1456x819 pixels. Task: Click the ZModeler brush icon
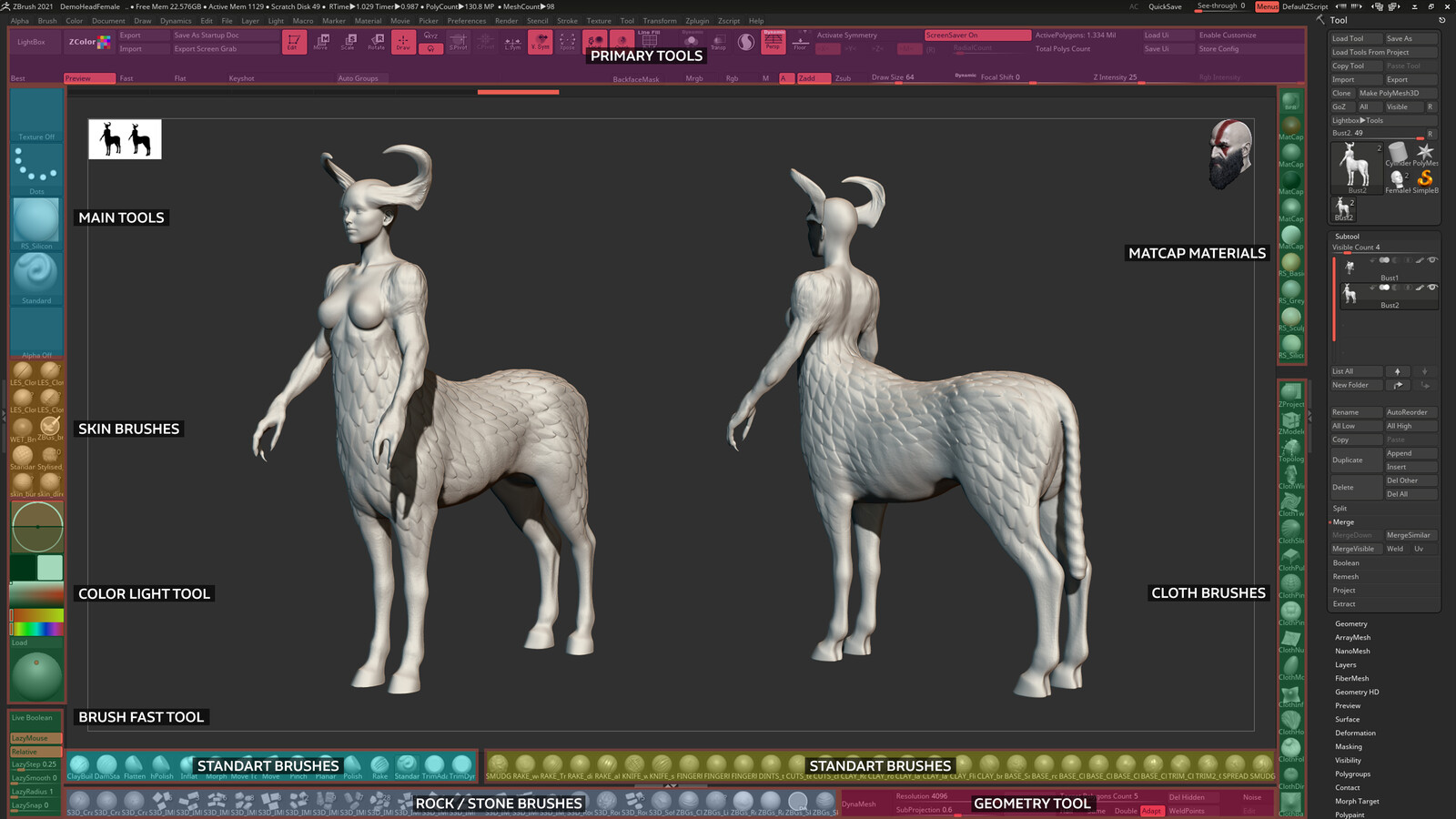(x=1291, y=421)
